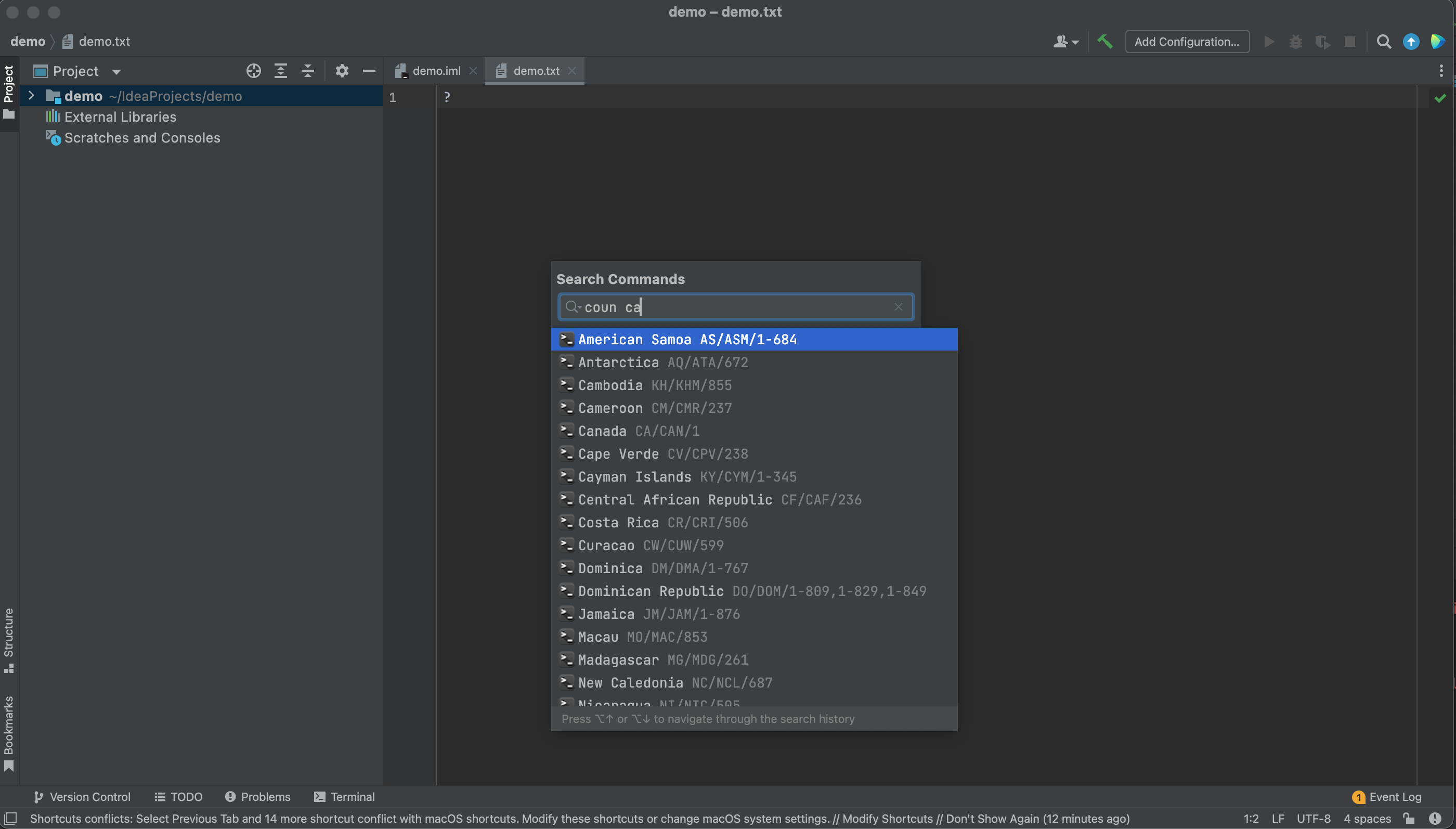This screenshot has height=829, width=1456.
Task: Select Antarctica AQ/ATA/672 result
Action: pos(754,362)
